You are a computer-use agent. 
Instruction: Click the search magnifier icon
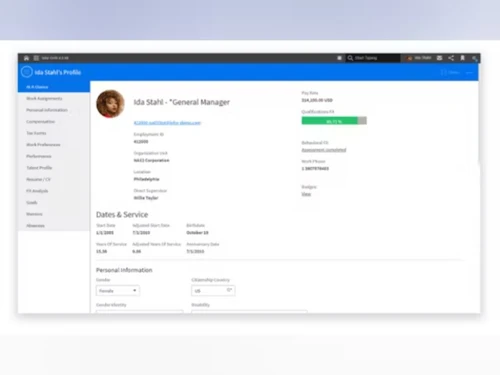pos(350,58)
